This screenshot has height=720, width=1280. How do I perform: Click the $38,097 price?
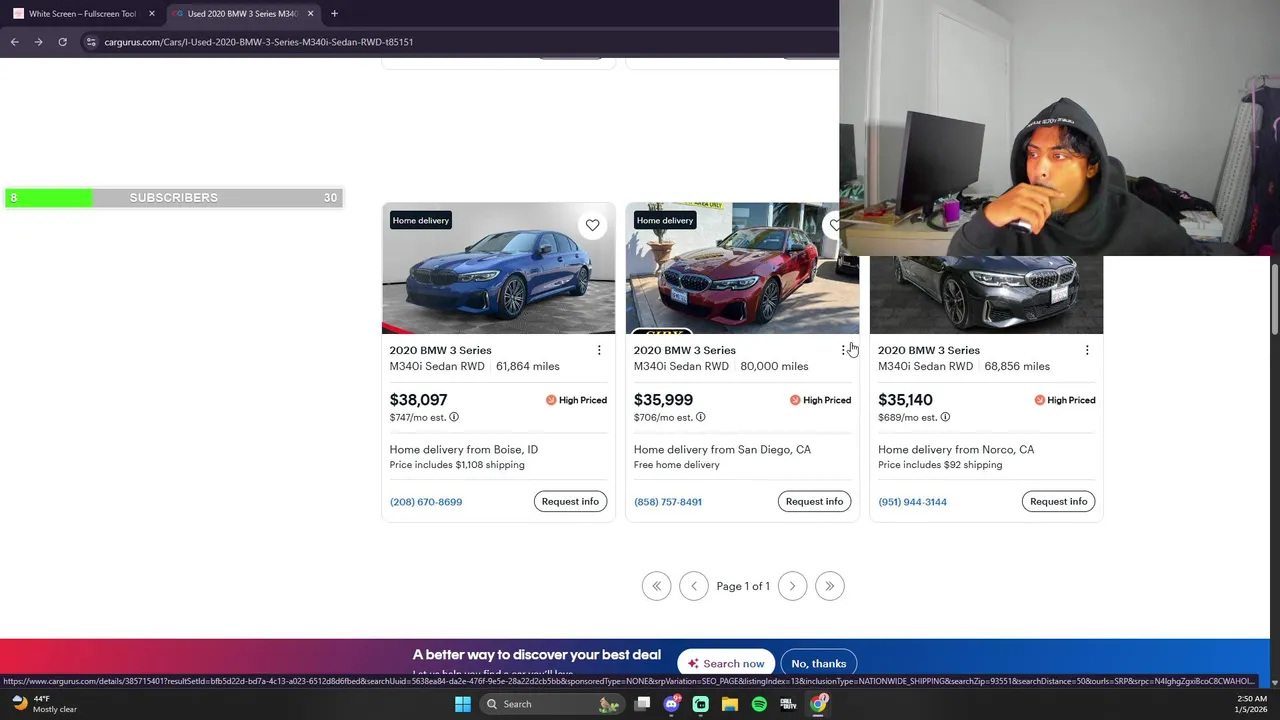click(418, 400)
